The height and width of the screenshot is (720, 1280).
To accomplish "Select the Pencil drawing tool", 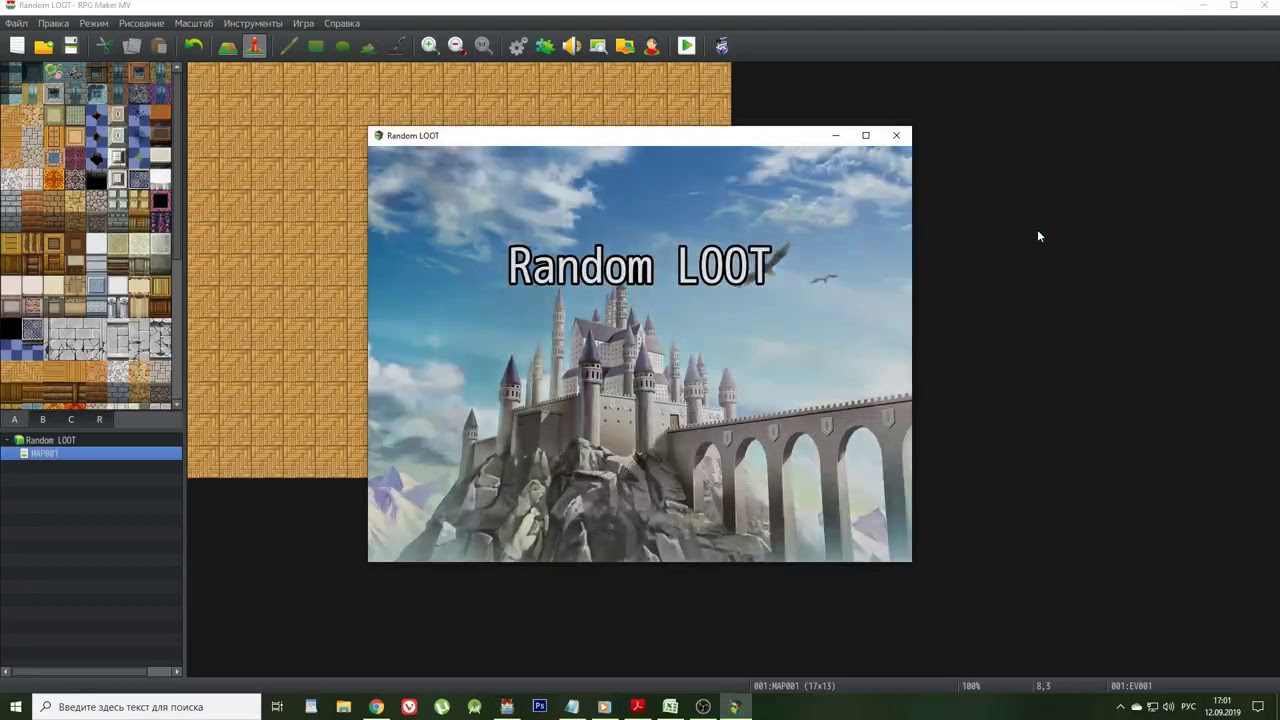I will (x=288, y=45).
